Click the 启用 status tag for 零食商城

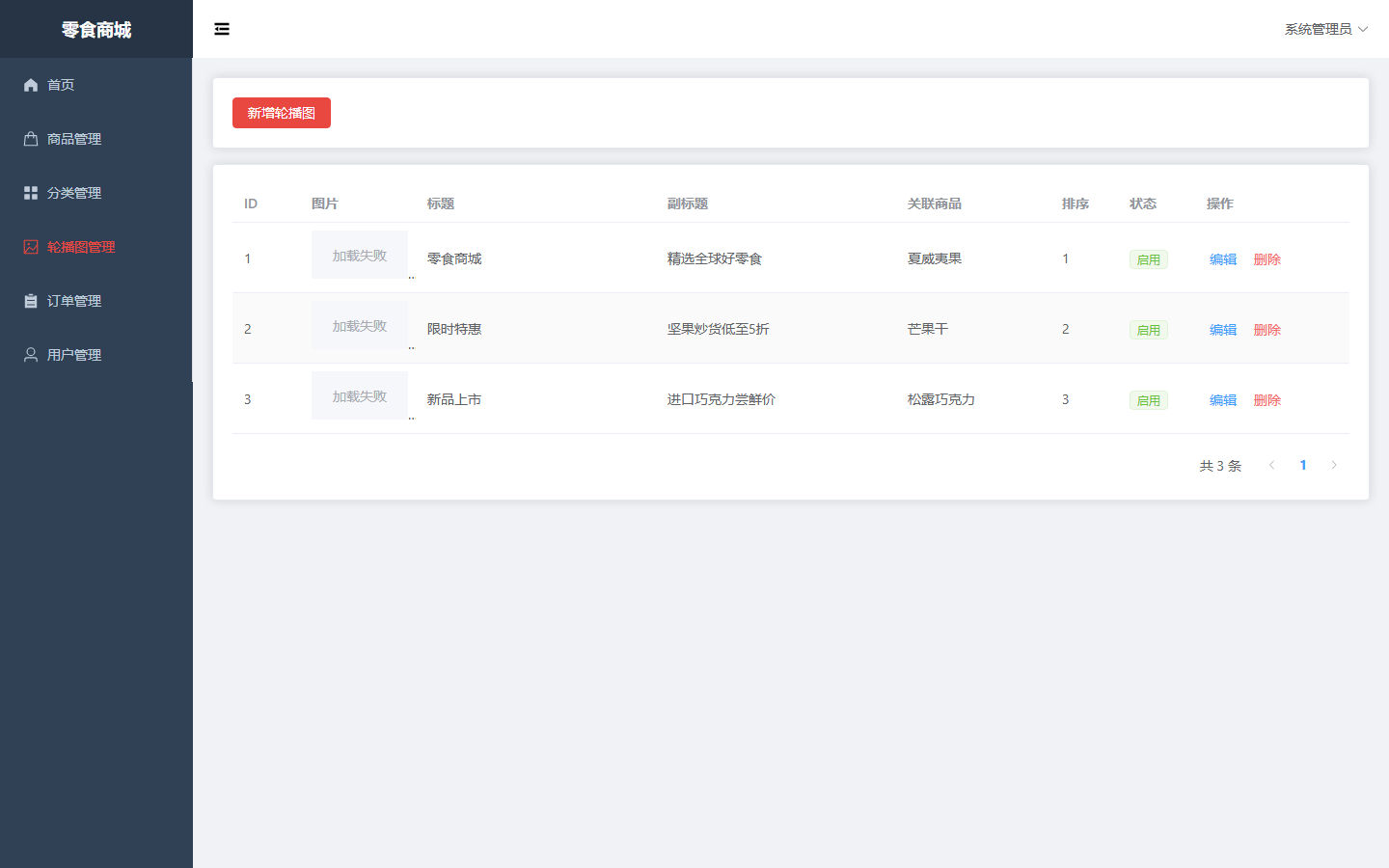coord(1149,259)
